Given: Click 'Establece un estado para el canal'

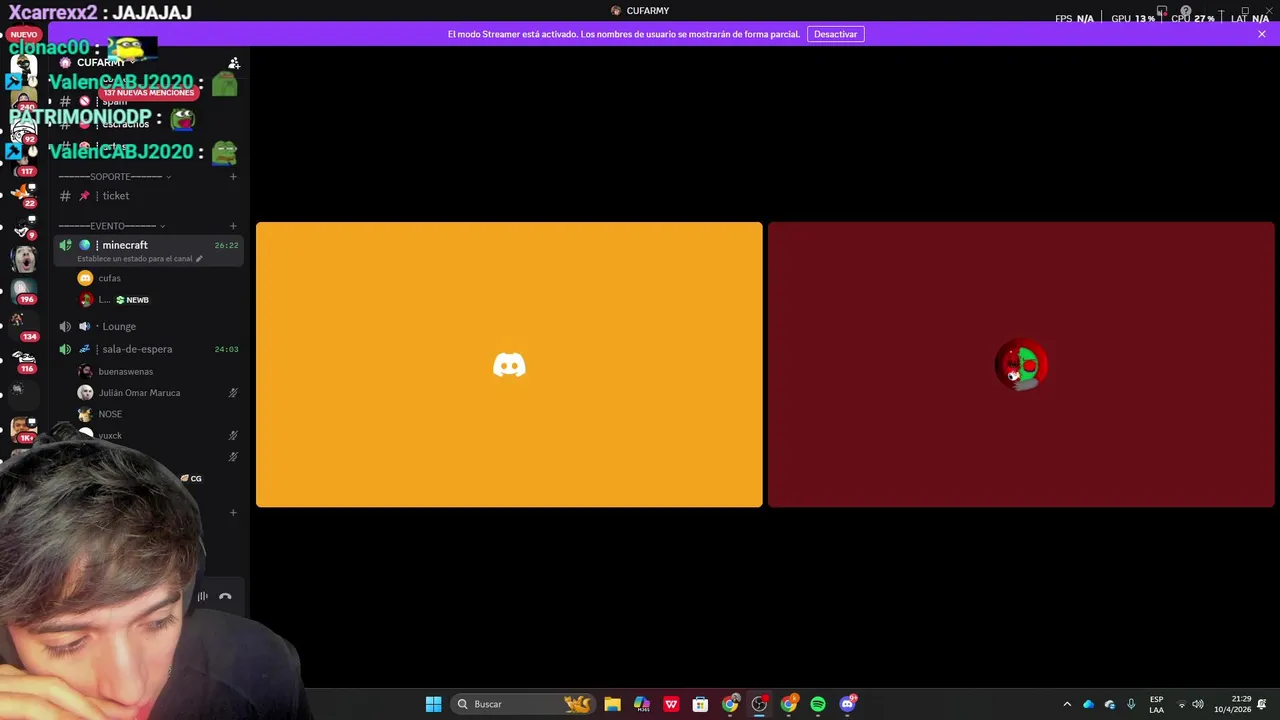Looking at the screenshot, I should 140,259.
